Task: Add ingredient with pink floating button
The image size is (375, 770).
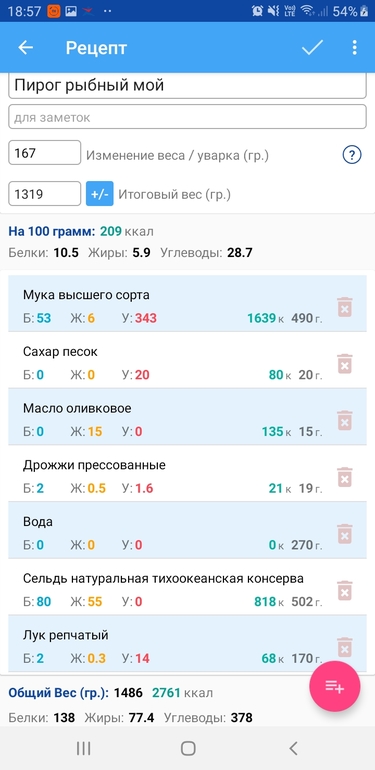Action: pyautogui.click(x=335, y=687)
